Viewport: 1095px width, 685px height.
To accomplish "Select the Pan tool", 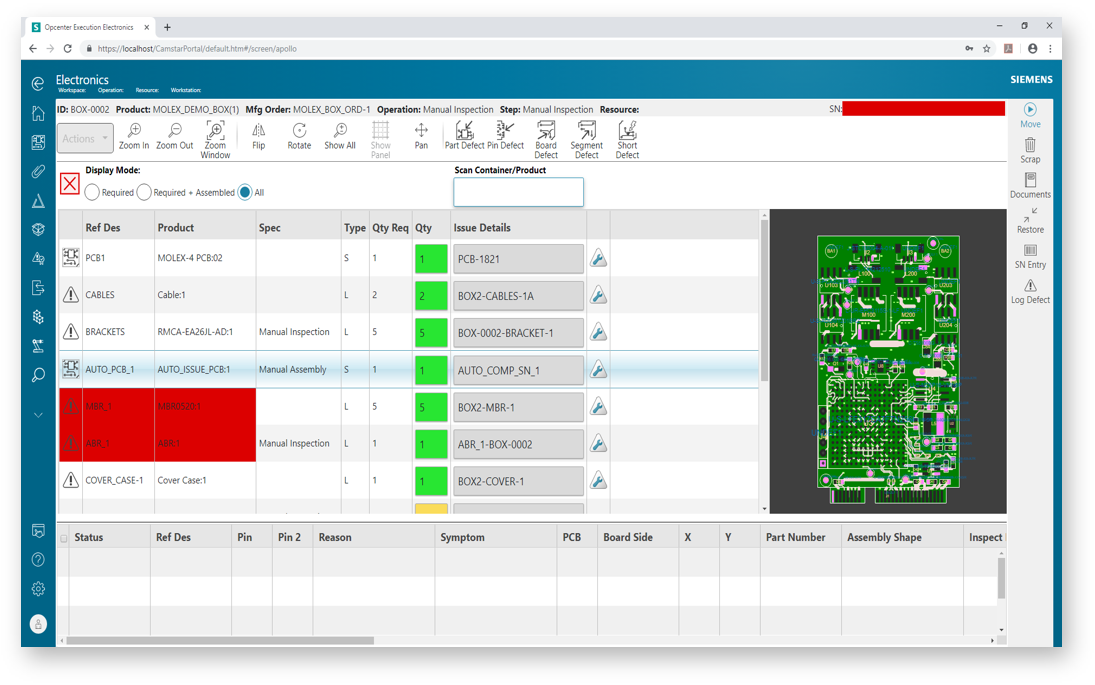I will [421, 135].
